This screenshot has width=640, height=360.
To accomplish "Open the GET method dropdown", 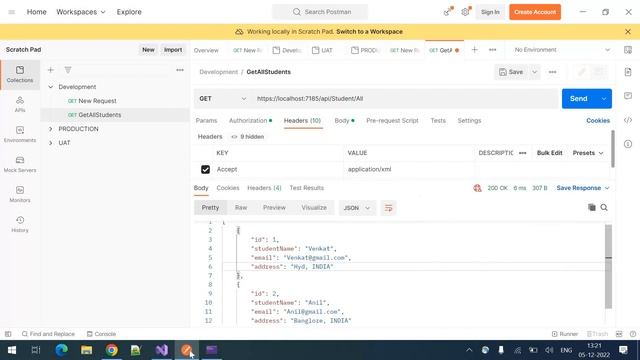I will [222, 99].
